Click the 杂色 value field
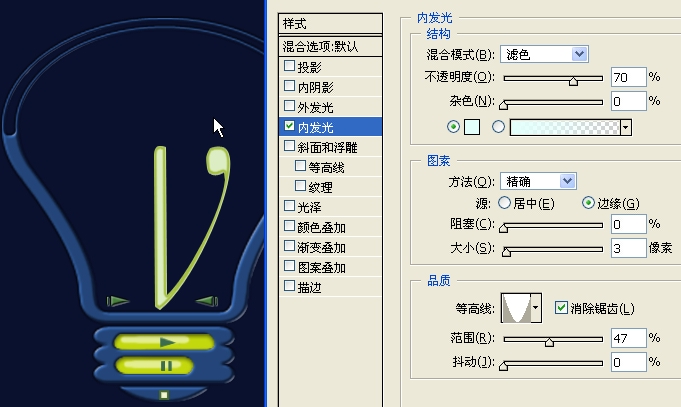Viewport: 681px width, 407px height. coord(628,101)
